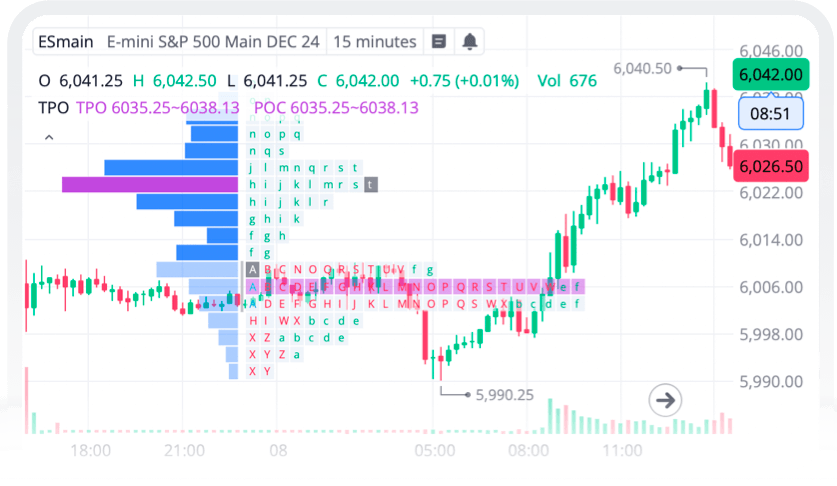
Task: Click the purple POC volume bar
Action: pos(151,185)
